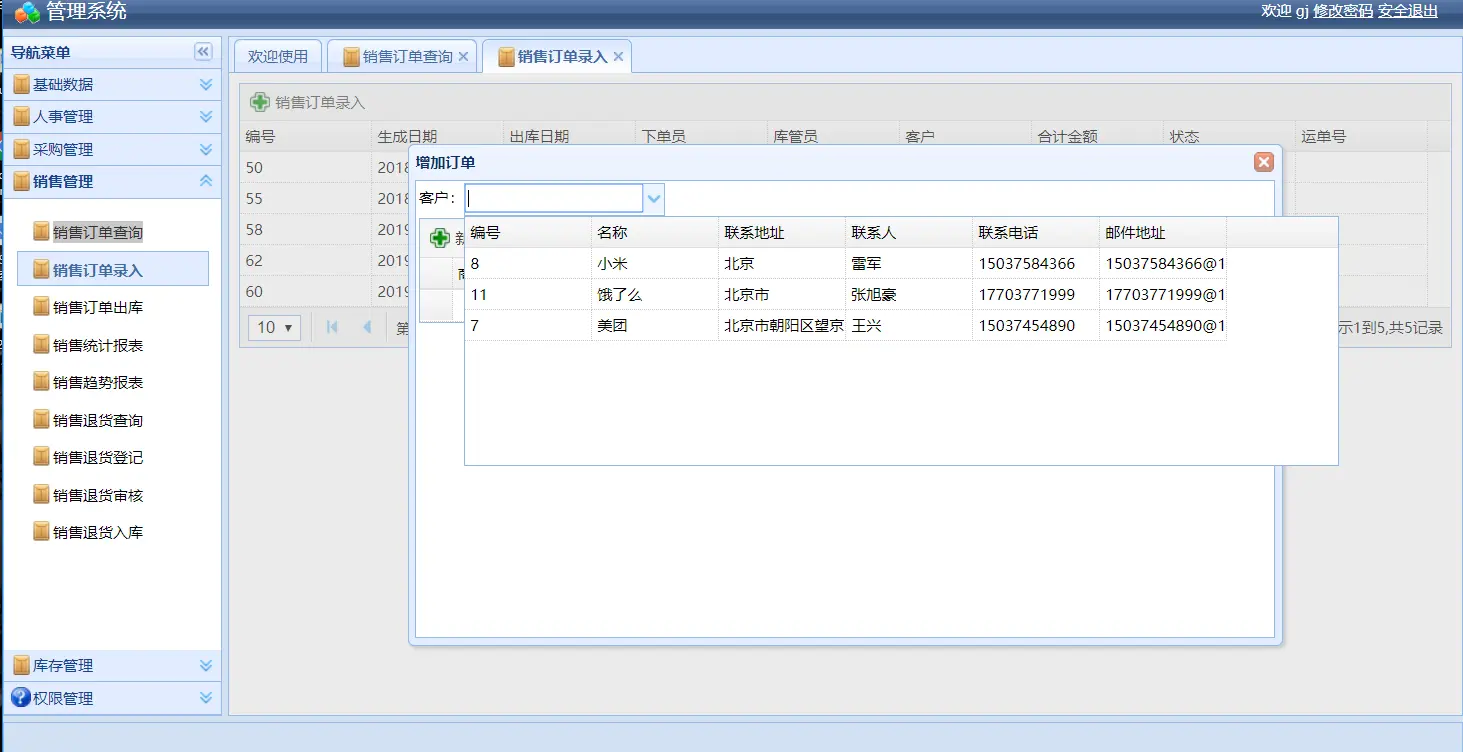Viewport: 1463px width, 752px height.
Task: Click the 销售趋势报表 sidebar item icon
Action: coord(41,382)
